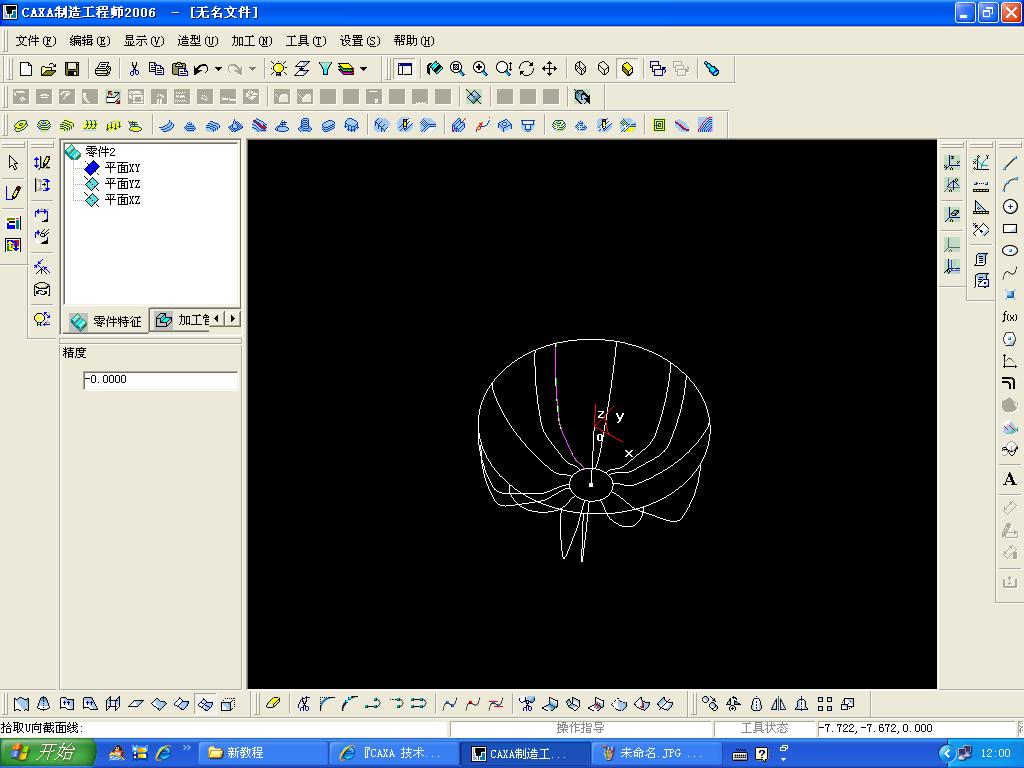Click the Internet Explorer quick launch icon
This screenshot has width=1024, height=768.
pyautogui.click(x=163, y=753)
